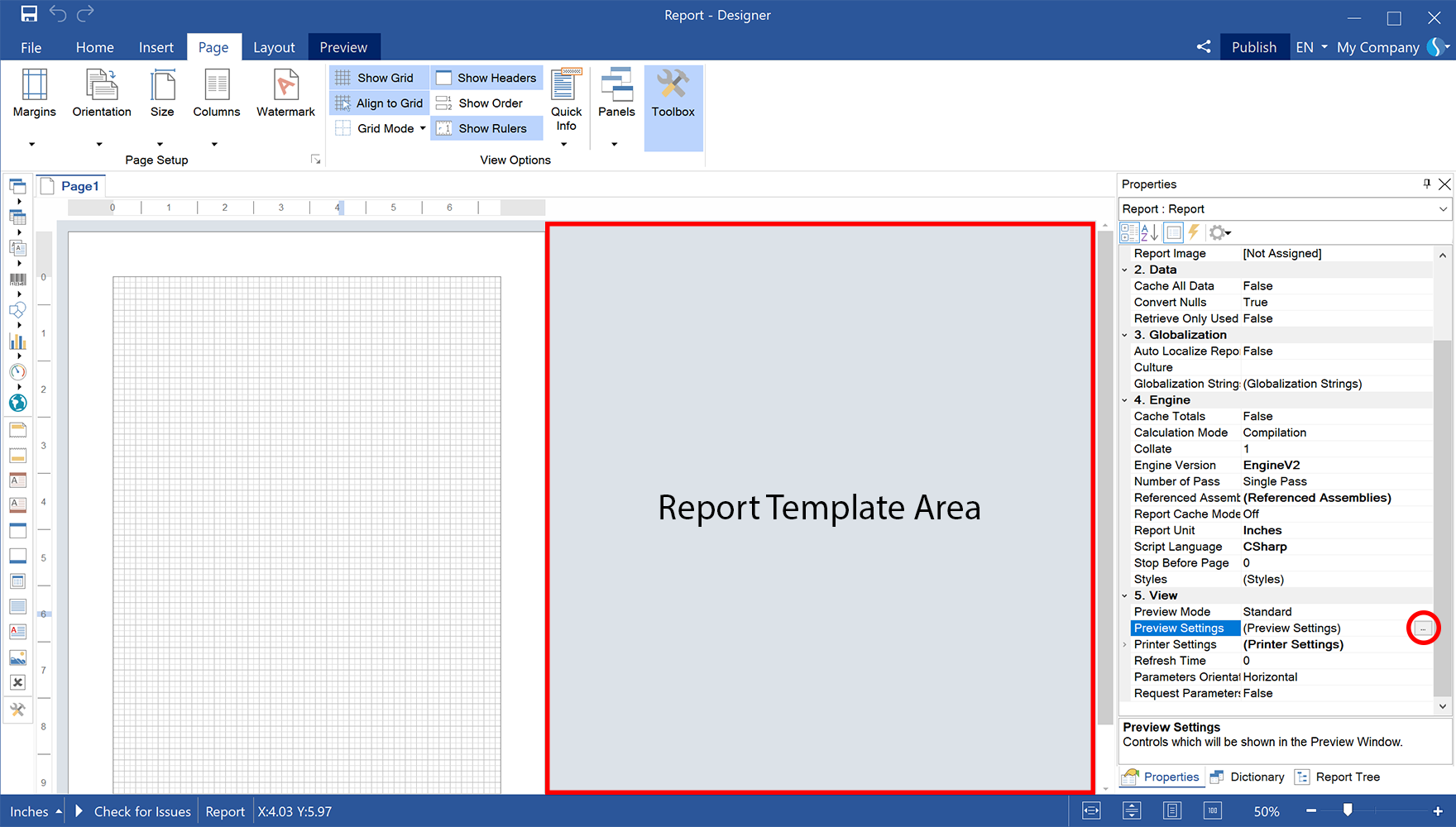Click the zoom slider handle
This screenshot has width=1456, height=827.
pyautogui.click(x=1348, y=810)
